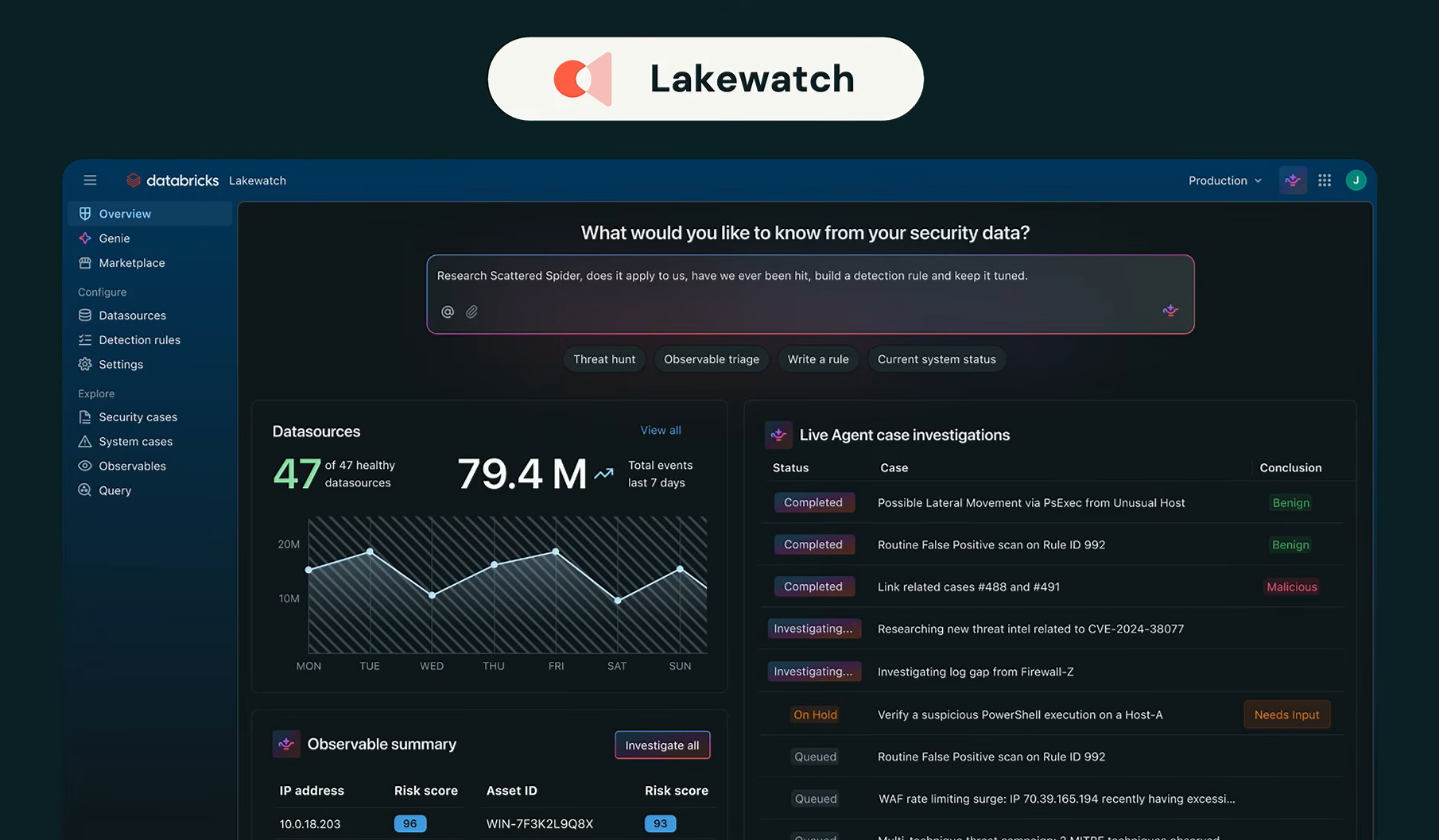The height and width of the screenshot is (840, 1439).
Task: Click the Detection rules checklist icon
Action: 85,340
